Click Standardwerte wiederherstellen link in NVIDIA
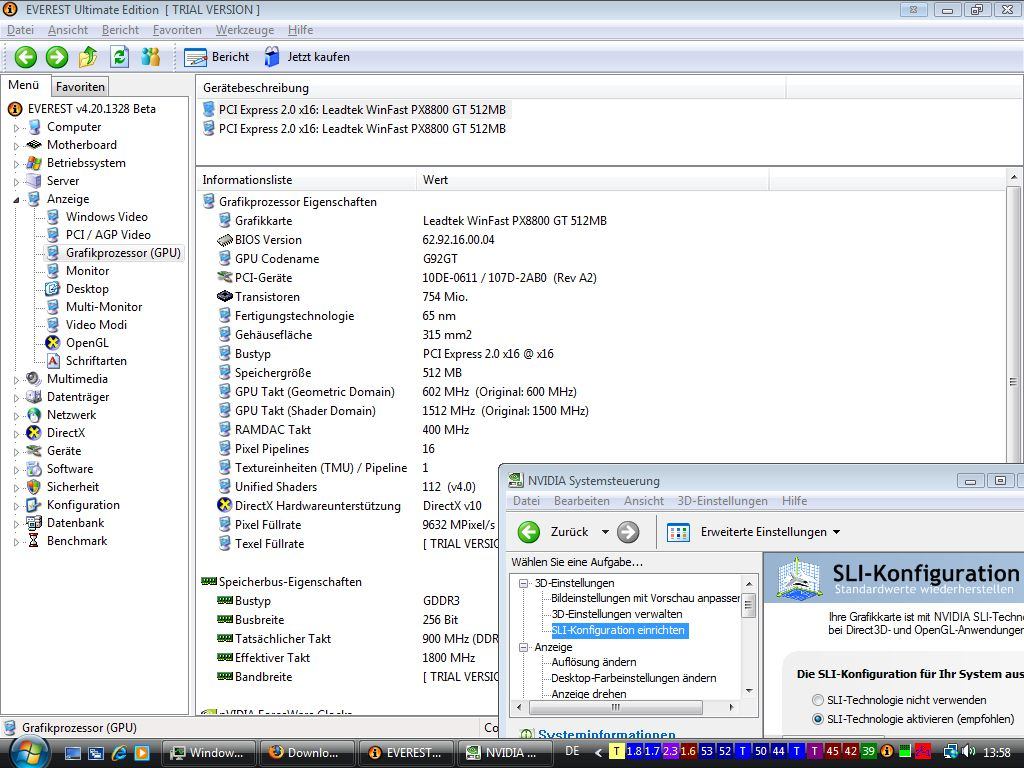 923,589
